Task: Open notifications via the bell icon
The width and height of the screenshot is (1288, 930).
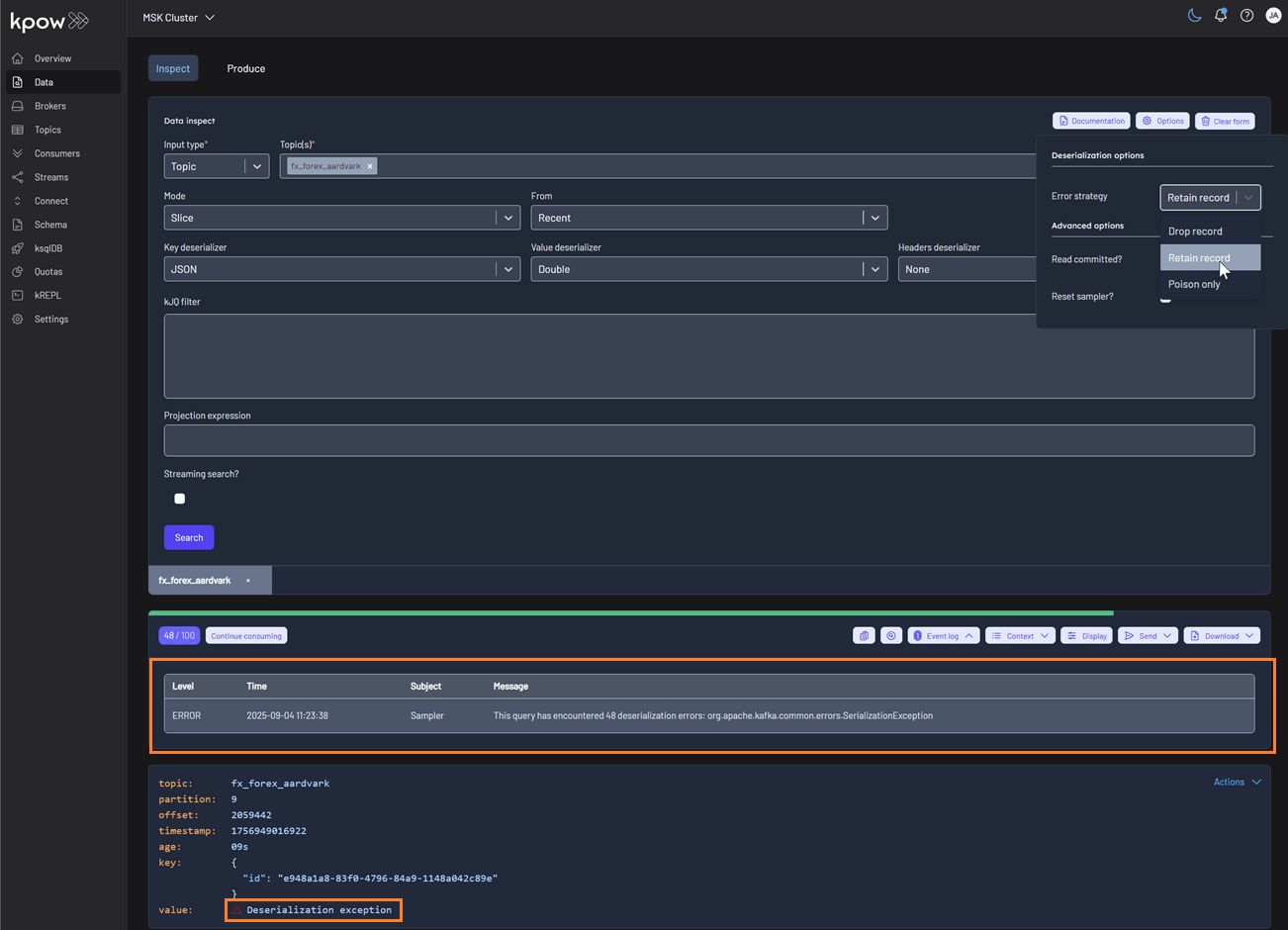Action: tap(1221, 15)
